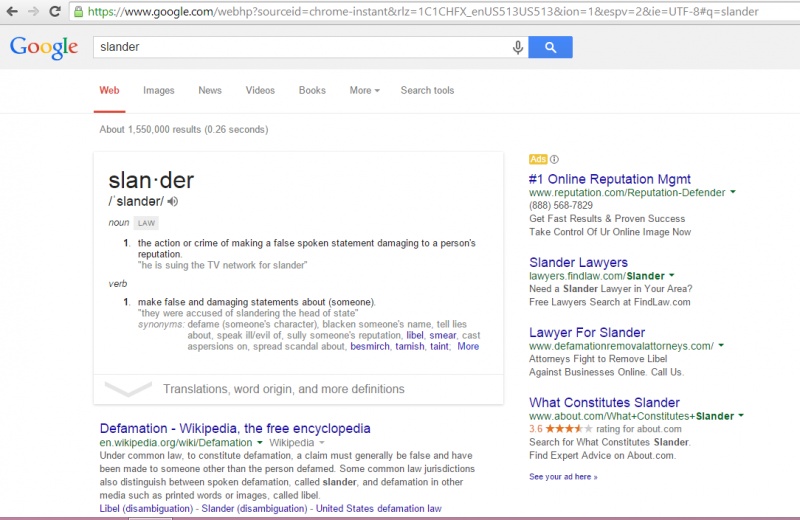800x520 pixels.
Task: Go forward with the browser forward arrow
Action: pos(33,11)
